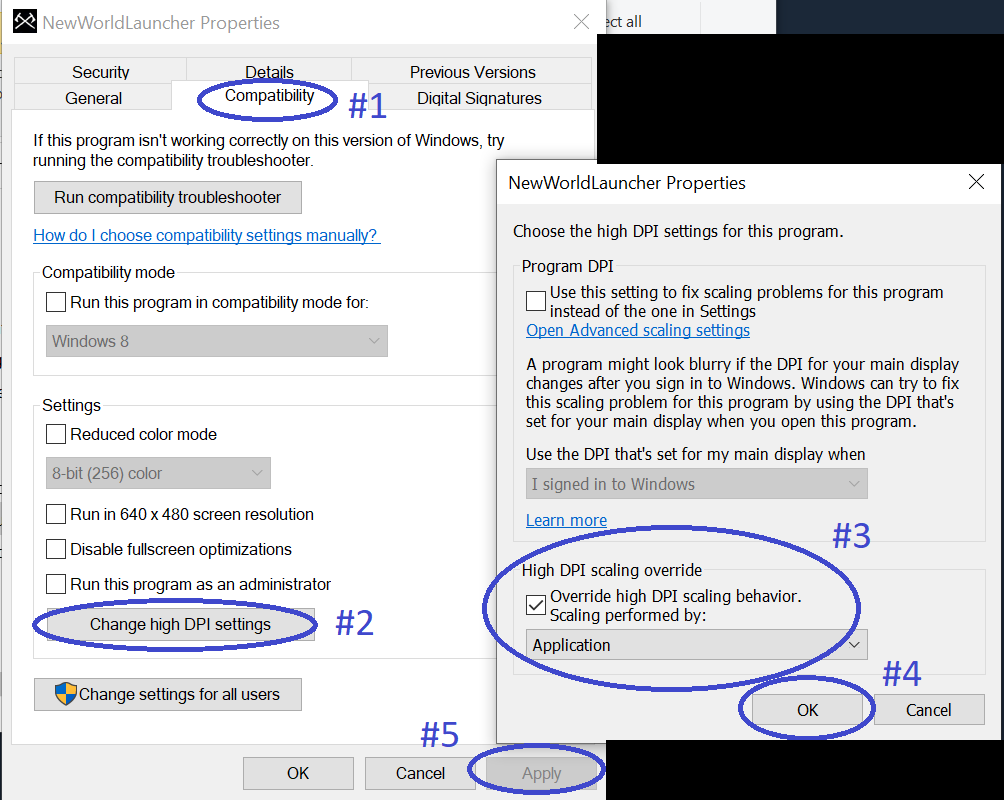Image resolution: width=1004 pixels, height=800 pixels.
Task: Close the high DPI settings dialog
Action: (977, 182)
